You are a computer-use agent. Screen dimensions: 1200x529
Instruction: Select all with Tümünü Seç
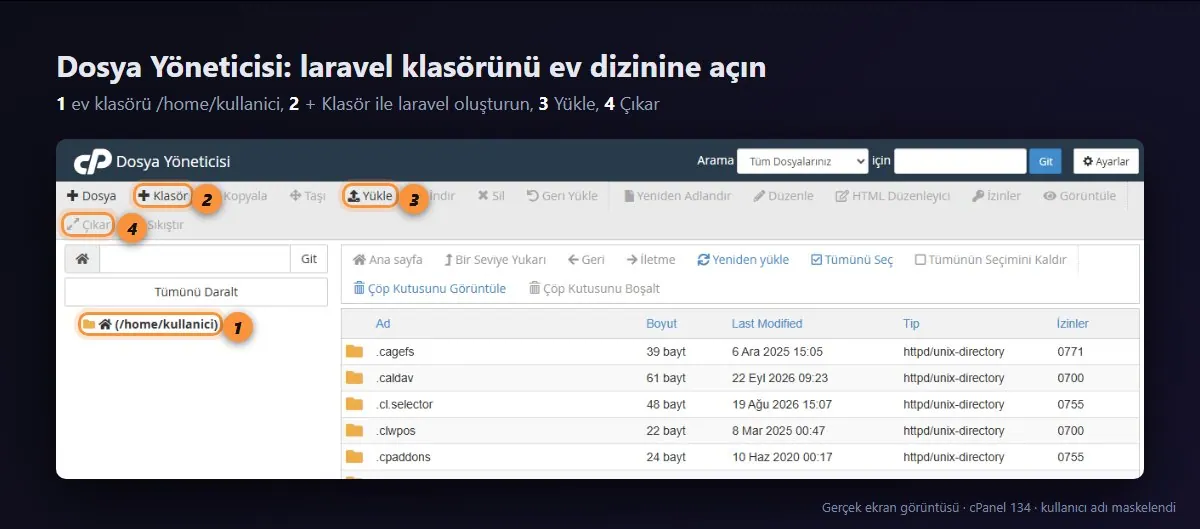pyautogui.click(x=852, y=259)
